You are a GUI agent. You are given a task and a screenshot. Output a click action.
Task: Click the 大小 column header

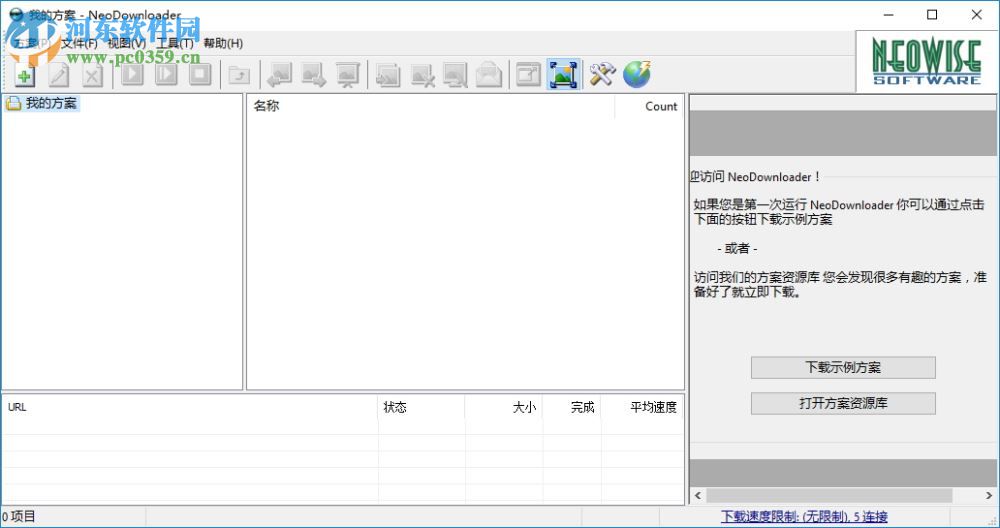[x=504, y=407]
